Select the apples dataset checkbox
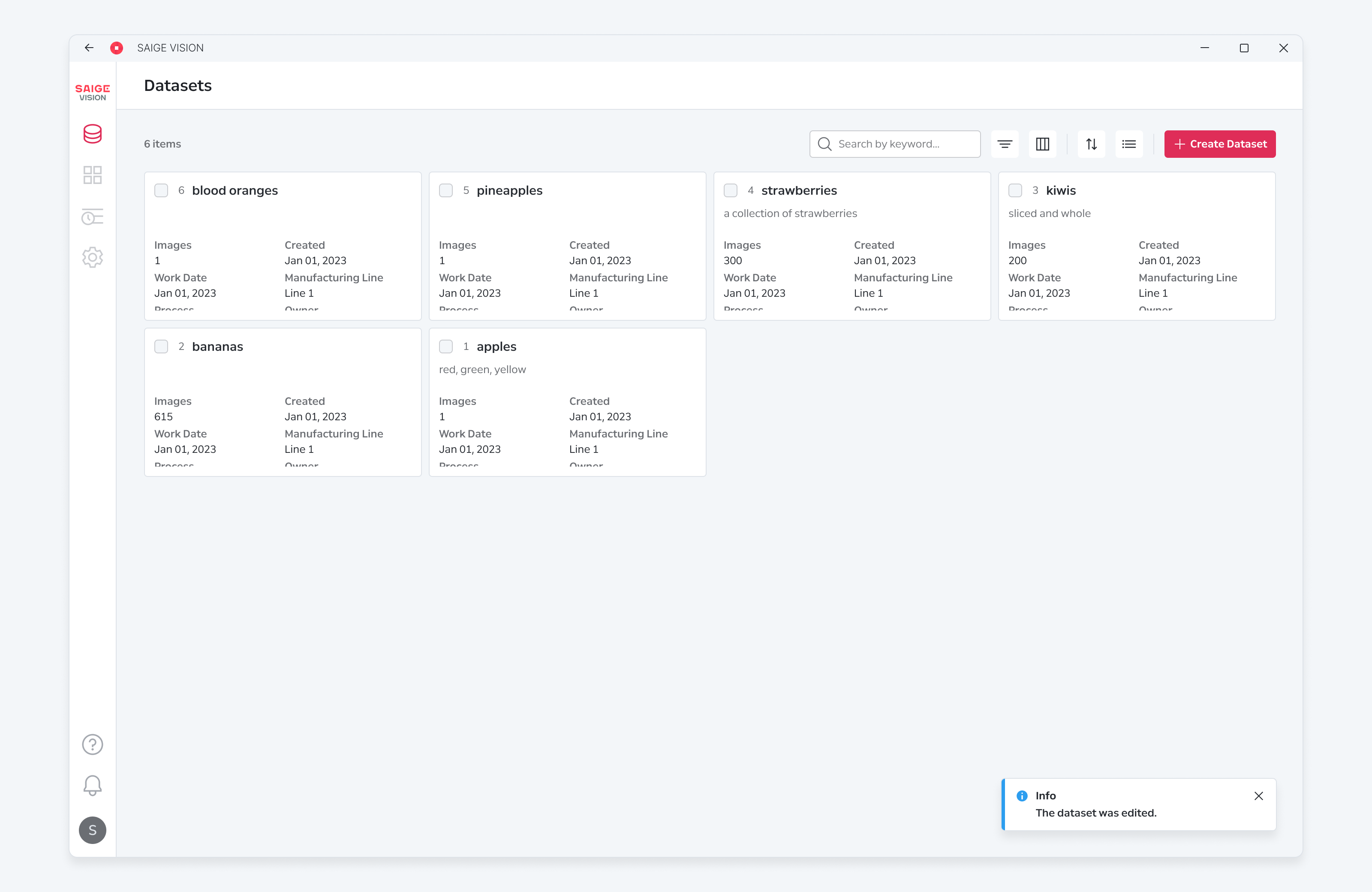 point(445,347)
